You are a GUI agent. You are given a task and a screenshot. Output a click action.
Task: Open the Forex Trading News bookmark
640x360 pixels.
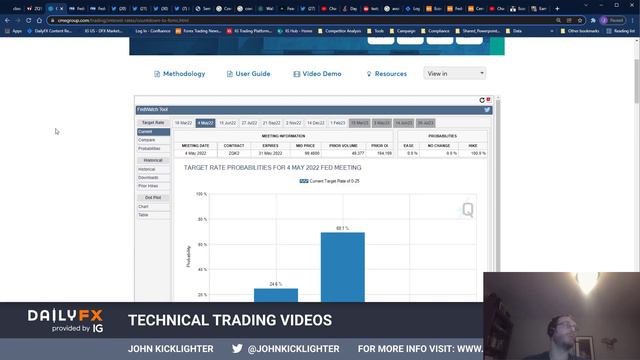pos(198,31)
